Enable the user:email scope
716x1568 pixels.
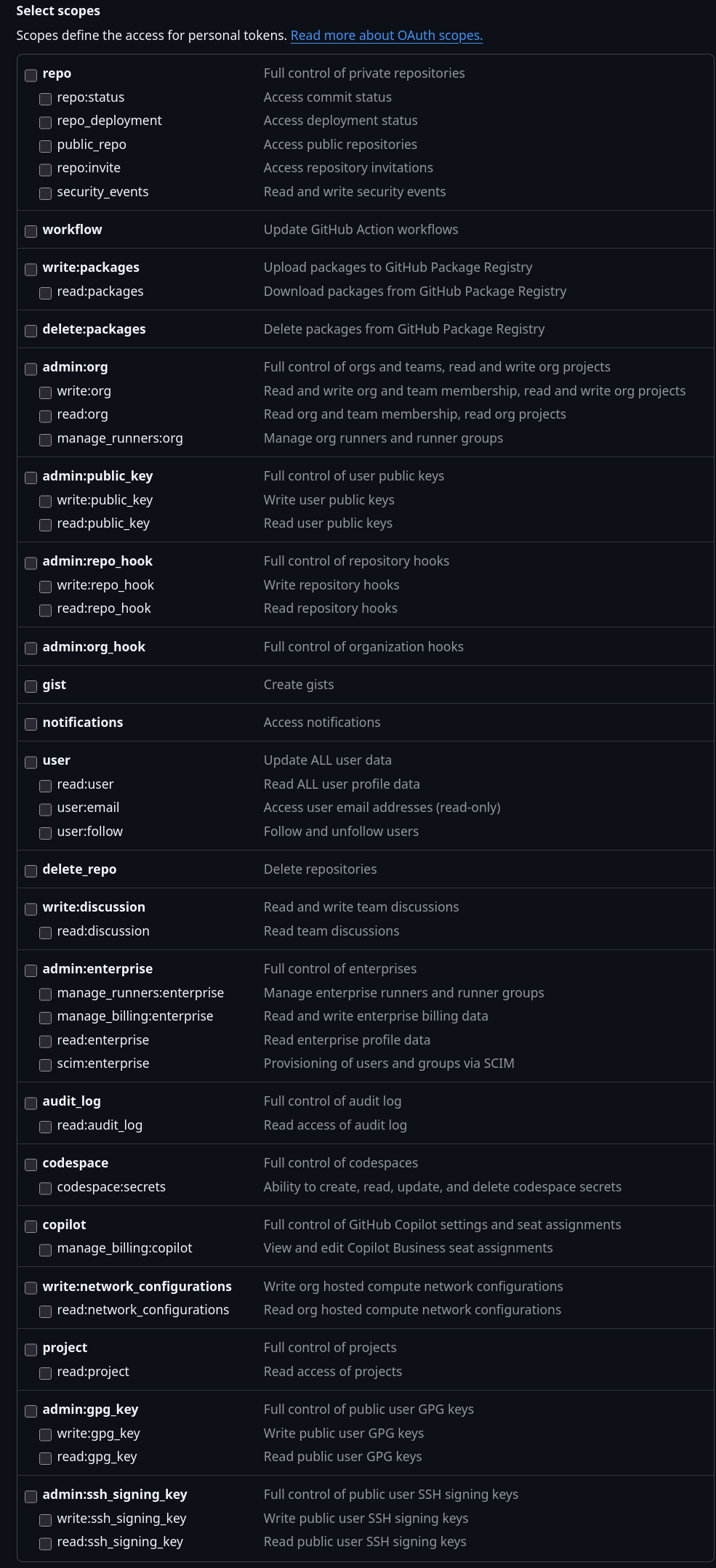click(45, 809)
